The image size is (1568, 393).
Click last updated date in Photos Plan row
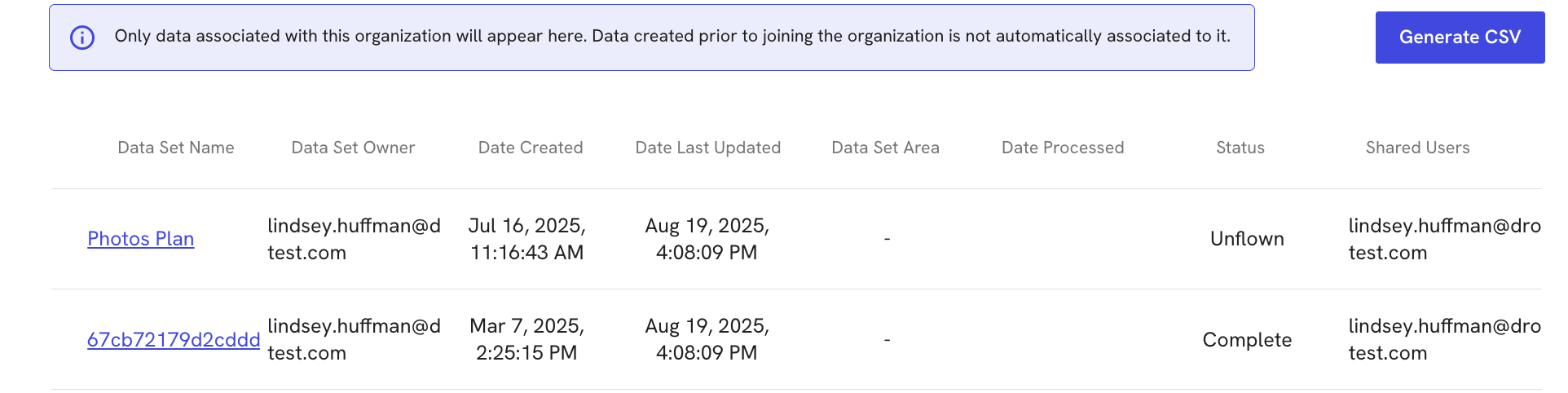pos(707,239)
